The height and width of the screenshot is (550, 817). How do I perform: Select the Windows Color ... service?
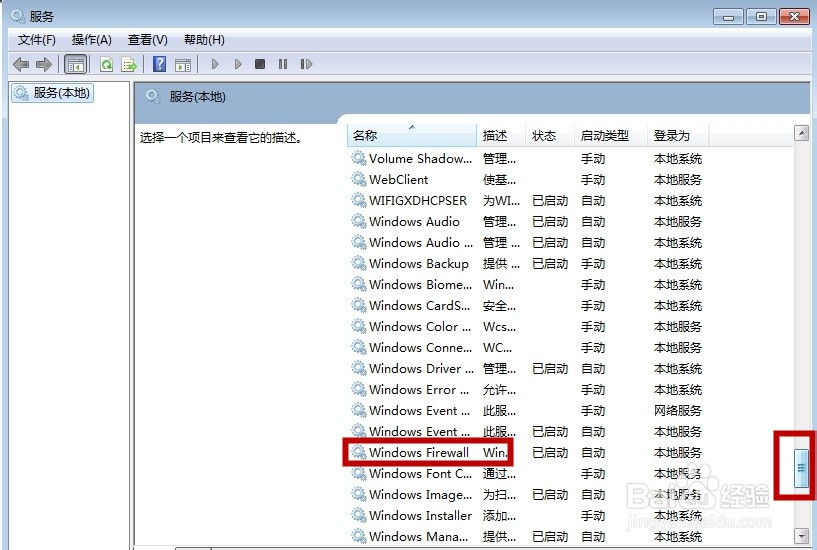pyautogui.click(x=526, y=327)
